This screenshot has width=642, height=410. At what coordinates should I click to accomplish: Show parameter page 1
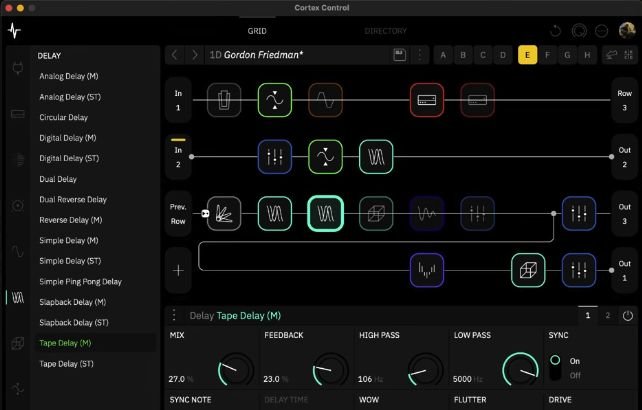tap(588, 315)
